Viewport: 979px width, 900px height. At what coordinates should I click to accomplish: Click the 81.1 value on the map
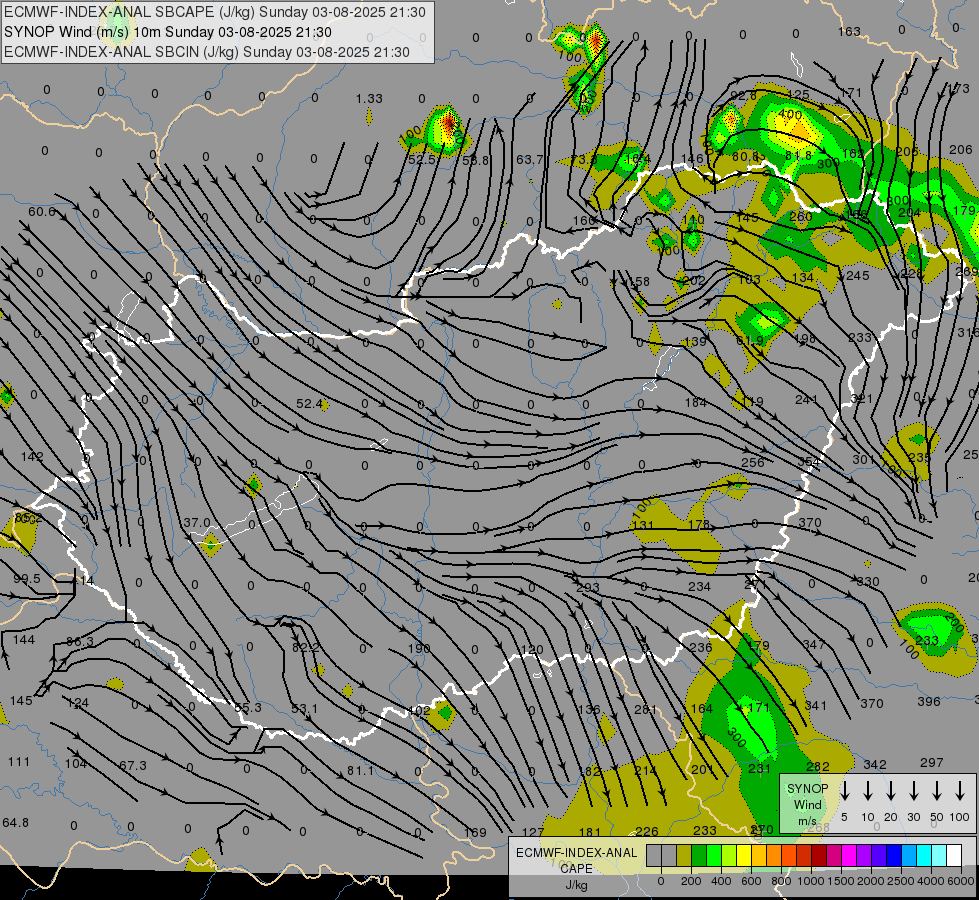coord(360,771)
